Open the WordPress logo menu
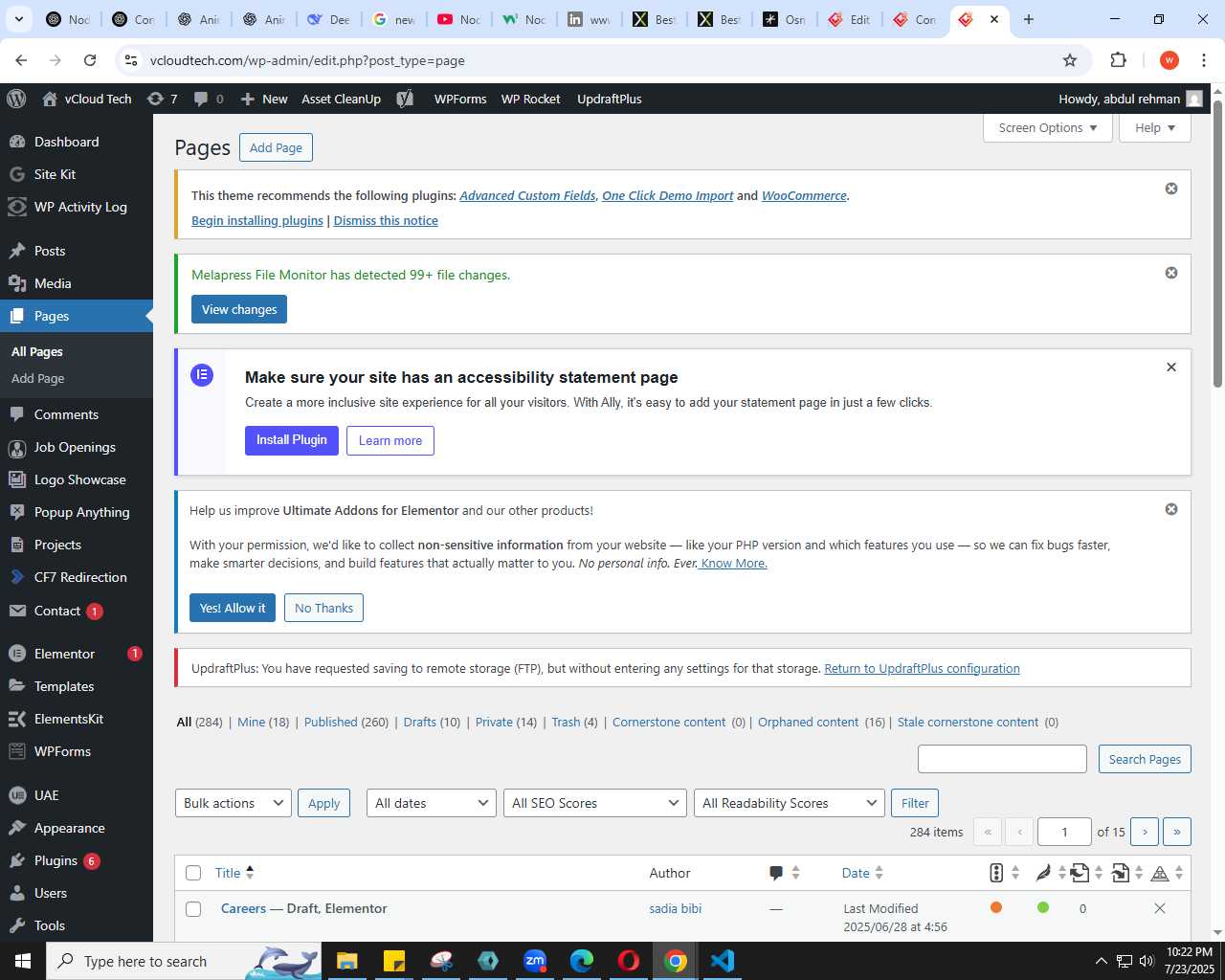Image resolution: width=1225 pixels, height=980 pixels. 15,99
